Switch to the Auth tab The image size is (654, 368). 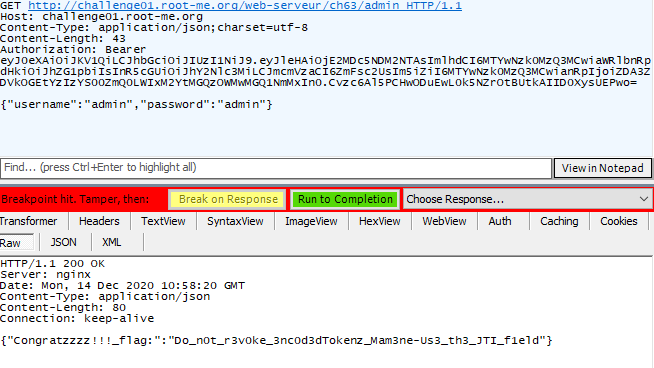[500, 221]
